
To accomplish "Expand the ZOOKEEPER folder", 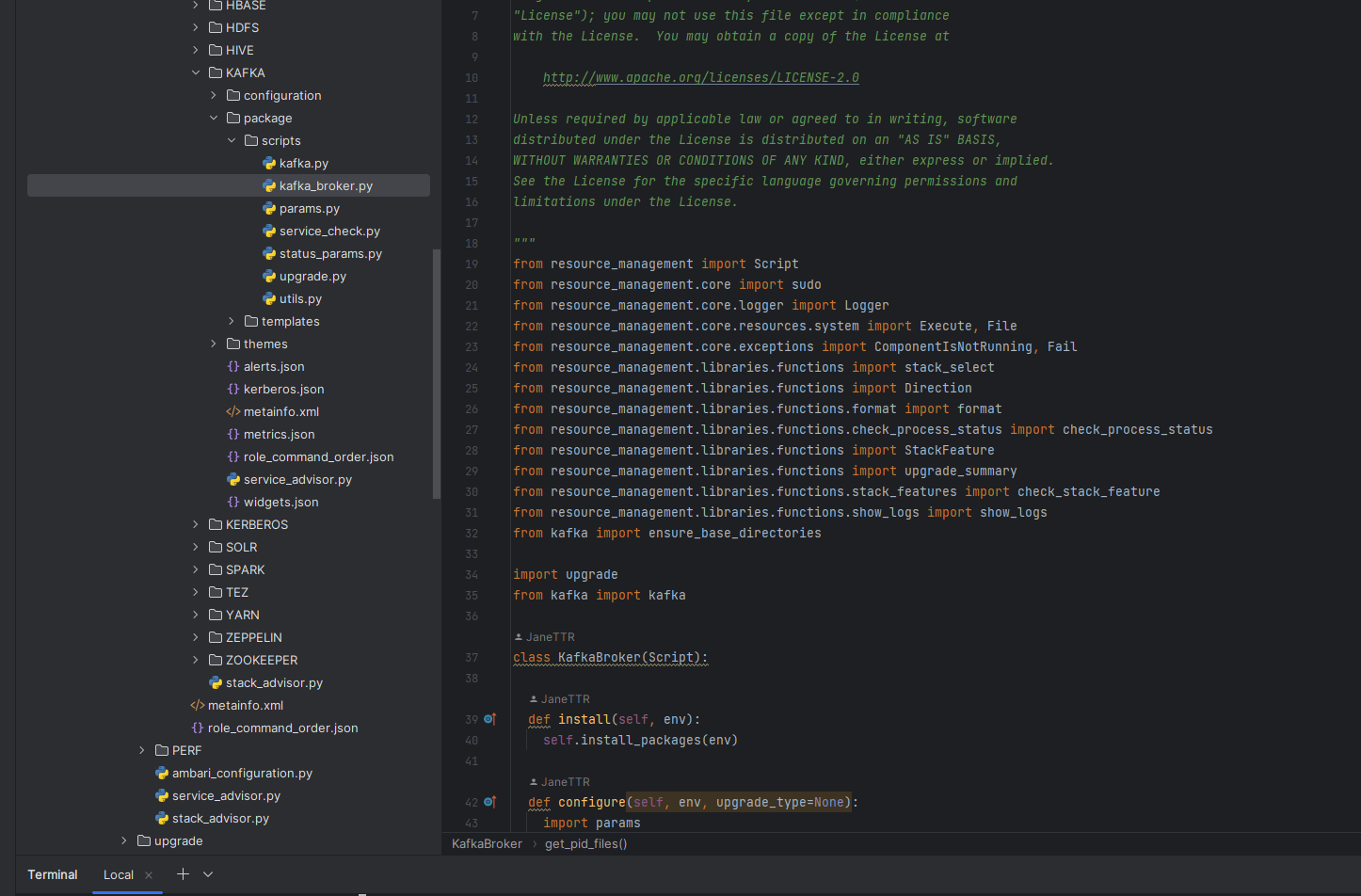I will pyautogui.click(x=196, y=660).
